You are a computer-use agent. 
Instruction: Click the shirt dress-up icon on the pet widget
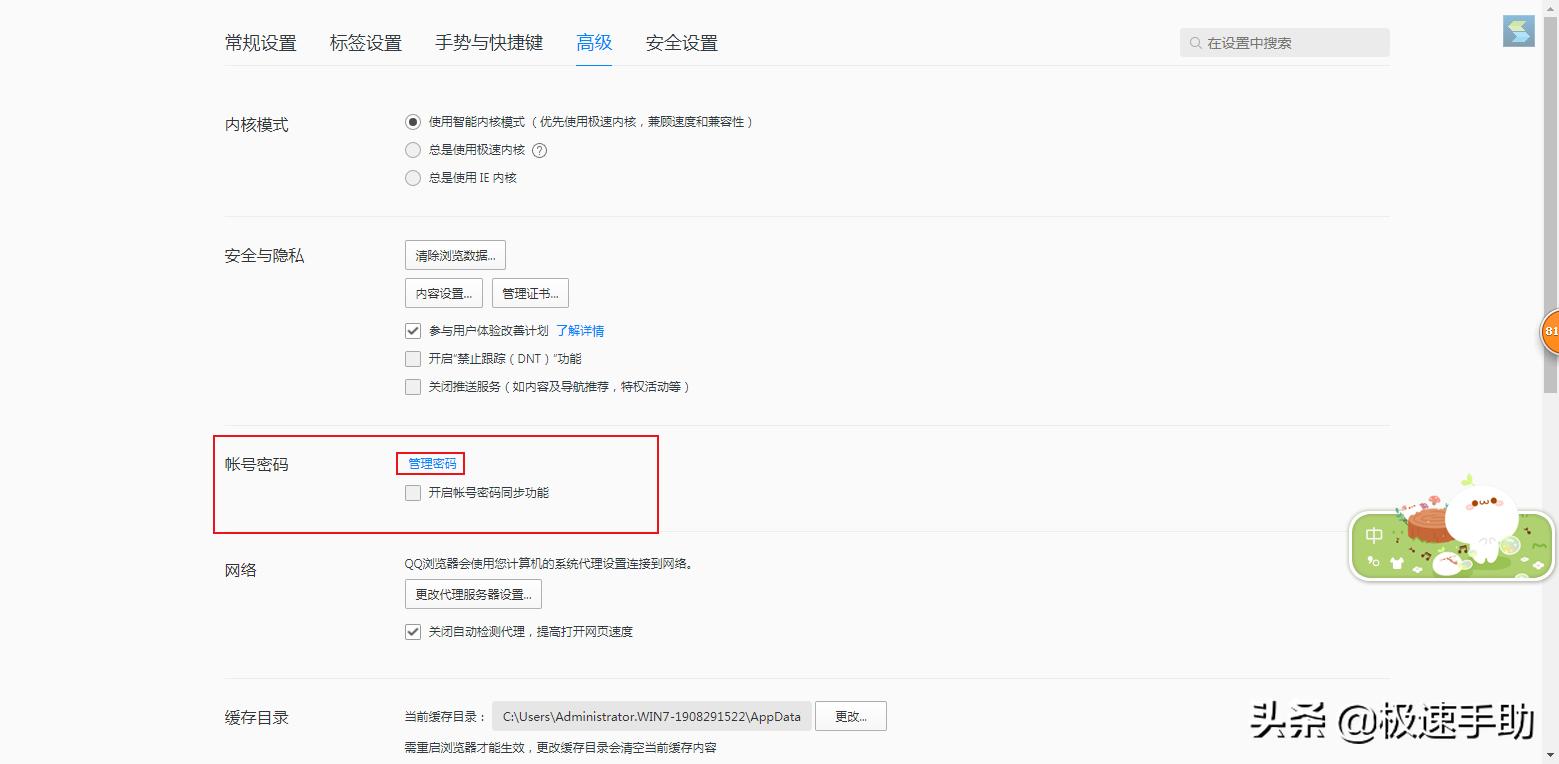tap(1397, 562)
